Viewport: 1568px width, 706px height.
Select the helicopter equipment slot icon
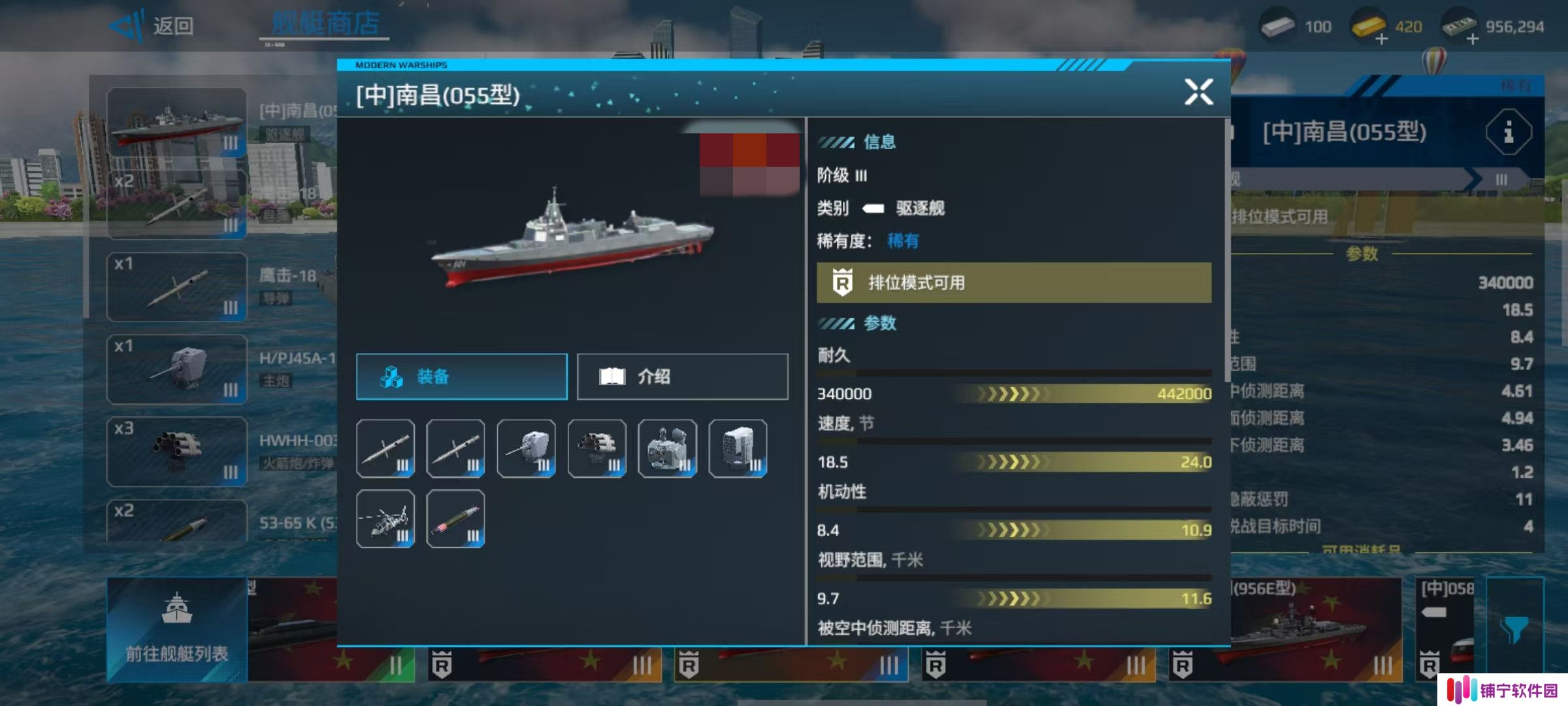(385, 518)
